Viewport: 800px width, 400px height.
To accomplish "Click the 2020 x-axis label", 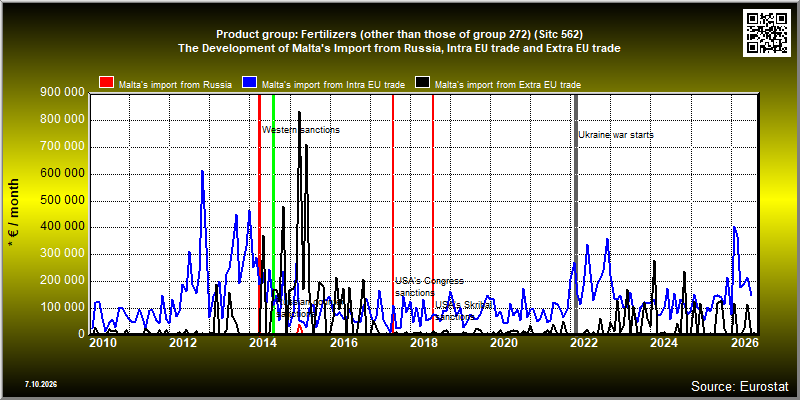I will pyautogui.click(x=503, y=342).
